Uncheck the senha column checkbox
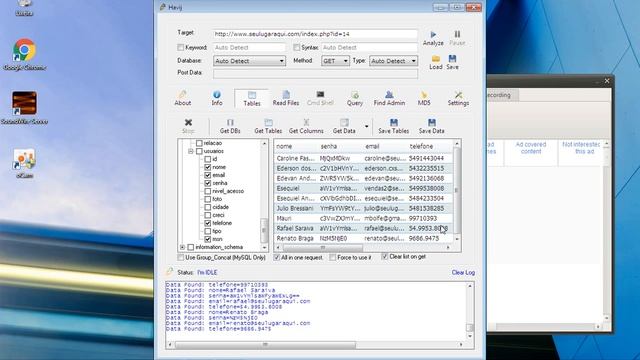640x360 pixels. tap(208, 183)
